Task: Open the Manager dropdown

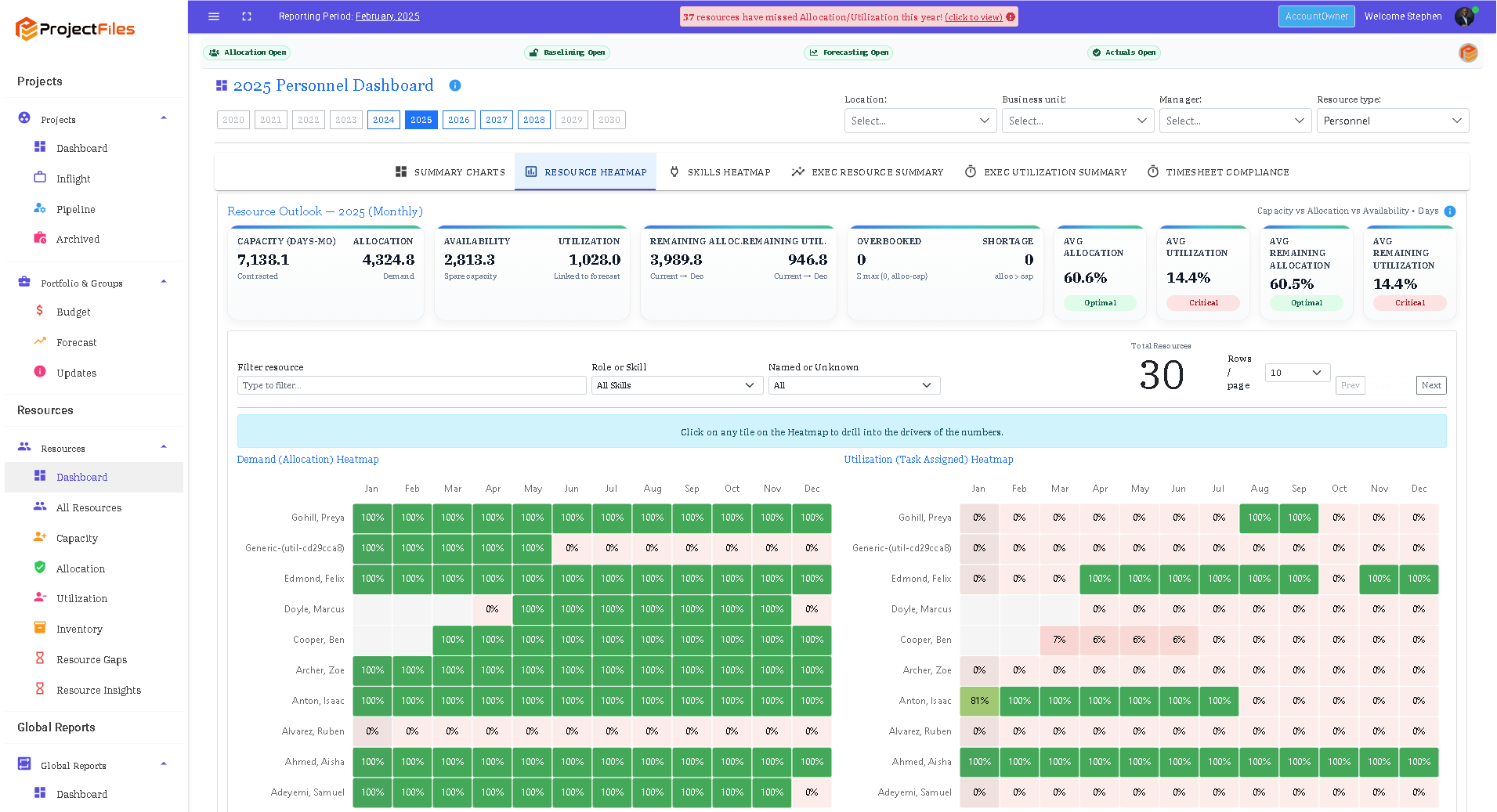Action: point(1235,121)
